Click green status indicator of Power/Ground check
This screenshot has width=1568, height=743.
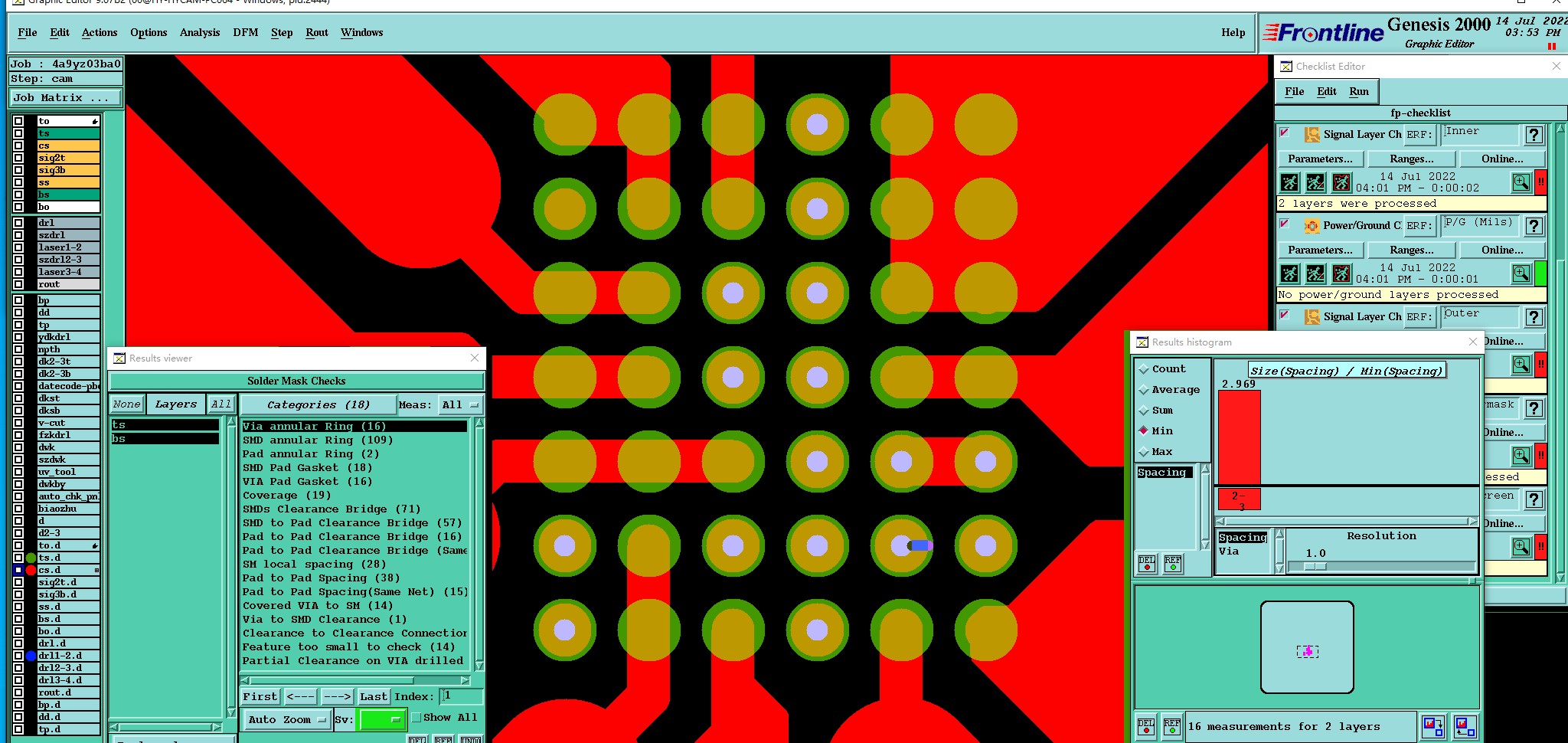click(1540, 273)
